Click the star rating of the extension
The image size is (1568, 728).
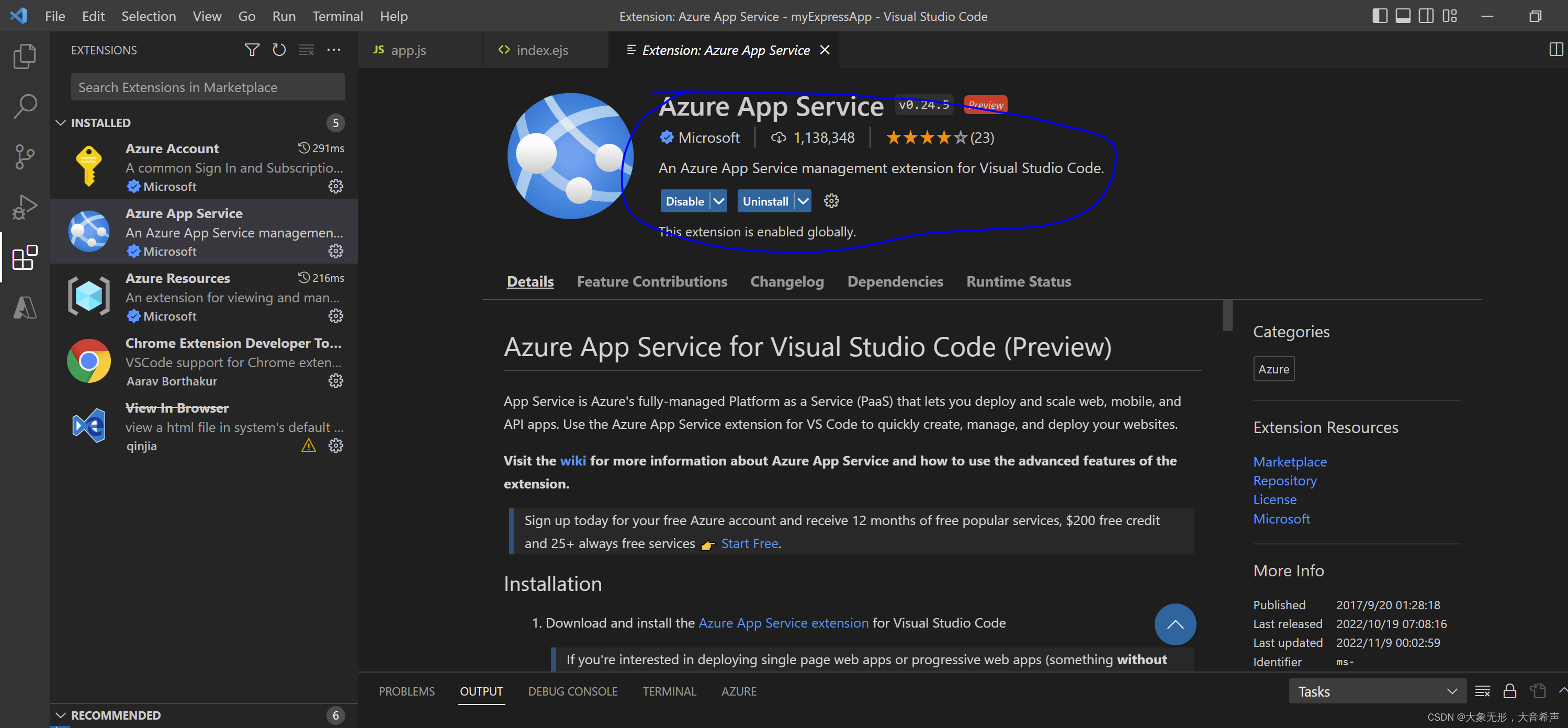939,138
